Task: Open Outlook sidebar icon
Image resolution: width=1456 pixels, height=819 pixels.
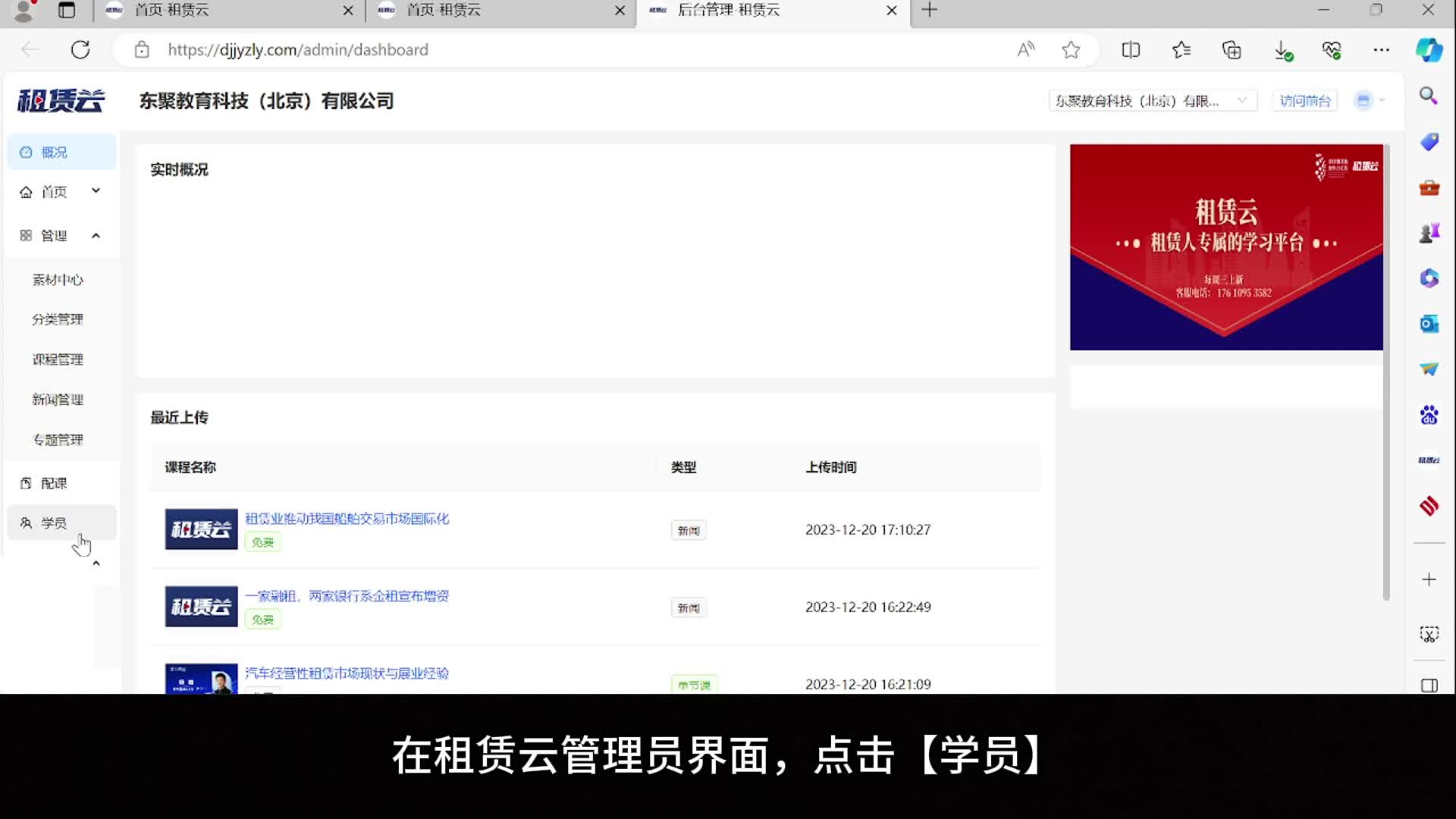Action: [1429, 324]
